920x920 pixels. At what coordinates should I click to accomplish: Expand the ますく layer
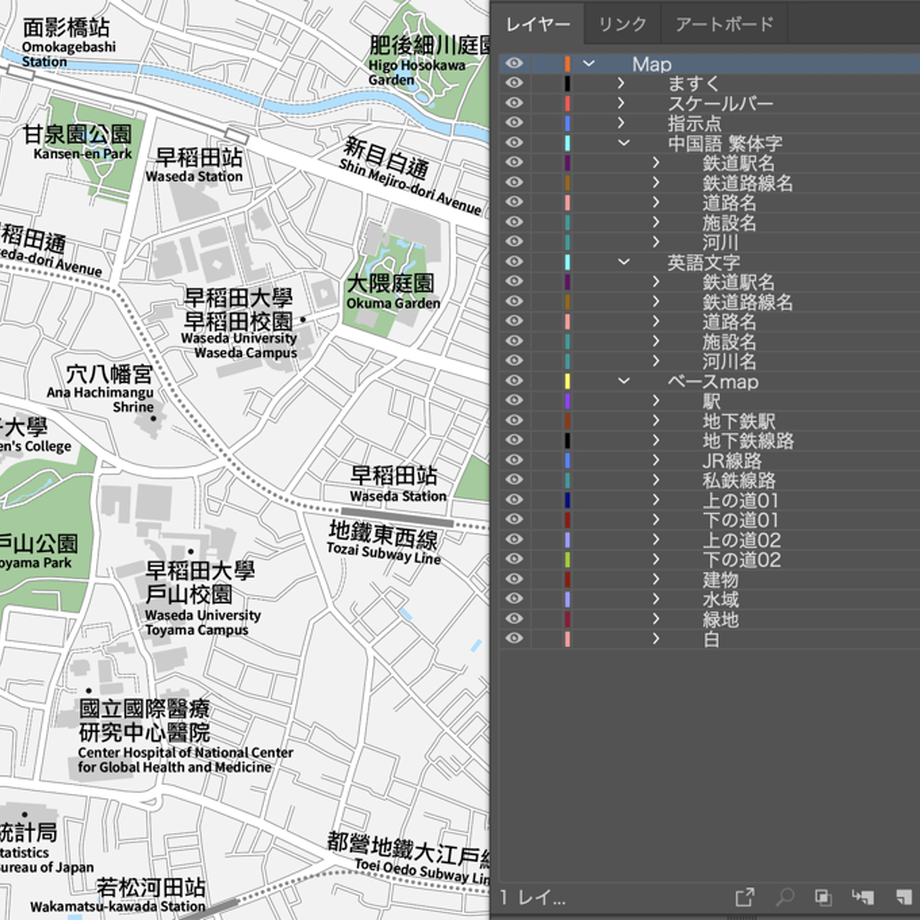[621, 83]
